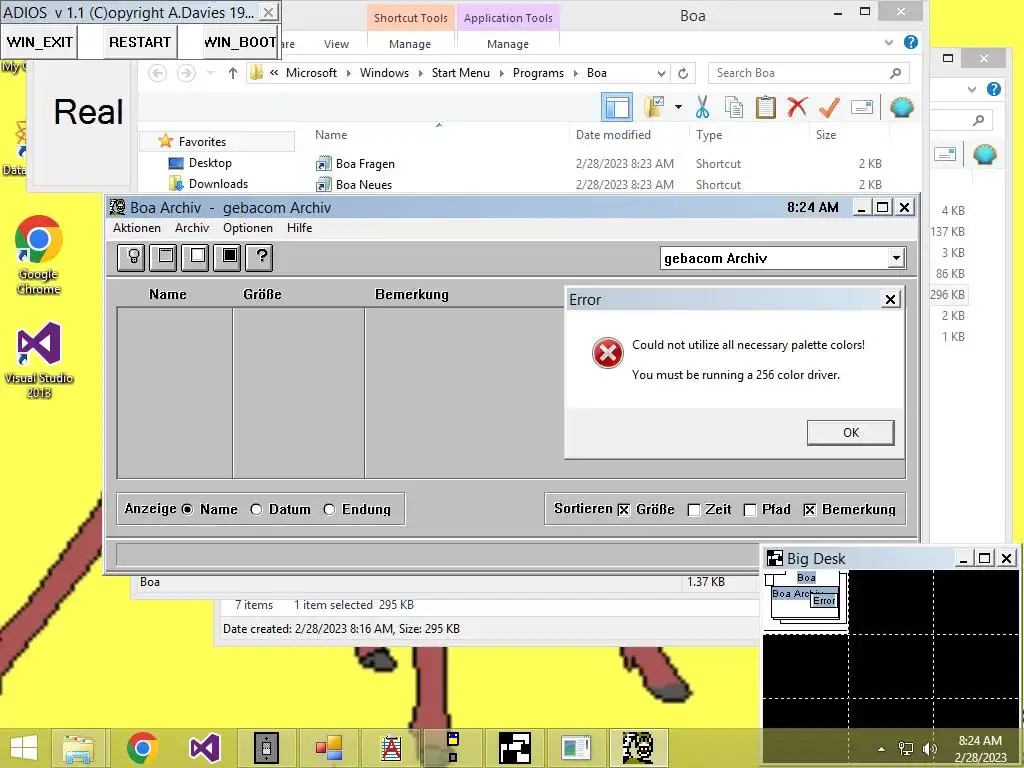Click OK in the Error dialog
The height and width of the screenshot is (768, 1024).
pyautogui.click(x=850, y=432)
